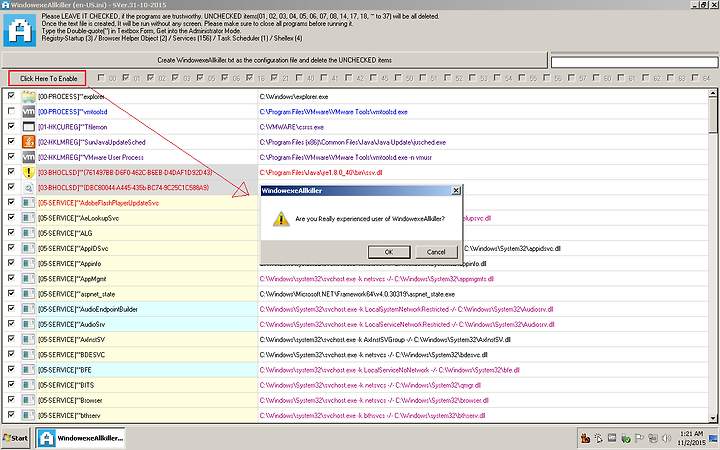Select the [05-SERVICE]**BITS entry text

66,385
